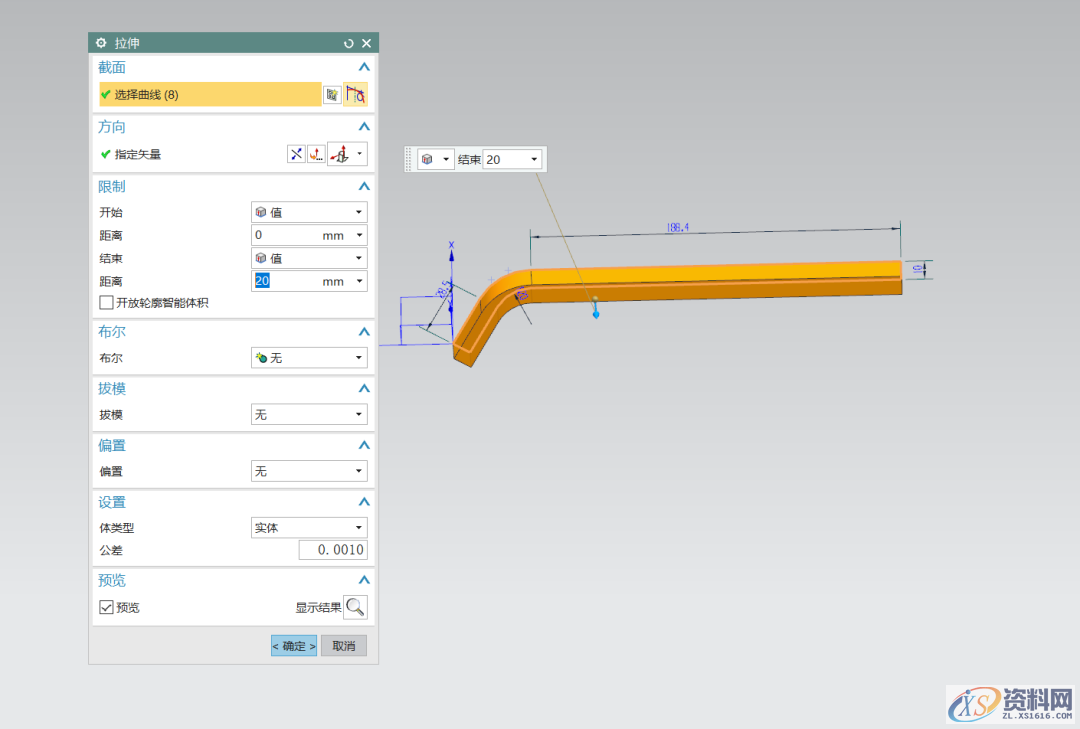Click the reset icon in 拉伸 title bar
Image resolution: width=1080 pixels, height=729 pixels.
(349, 43)
